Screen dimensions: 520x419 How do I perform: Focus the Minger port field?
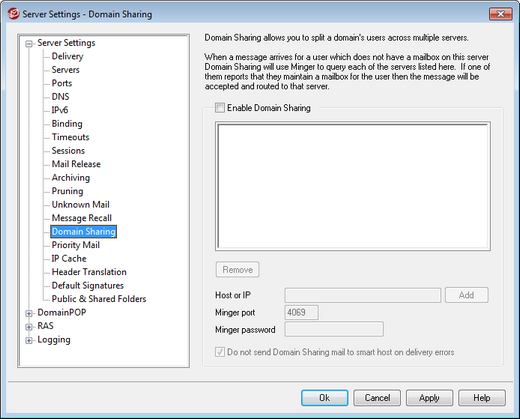point(301,312)
